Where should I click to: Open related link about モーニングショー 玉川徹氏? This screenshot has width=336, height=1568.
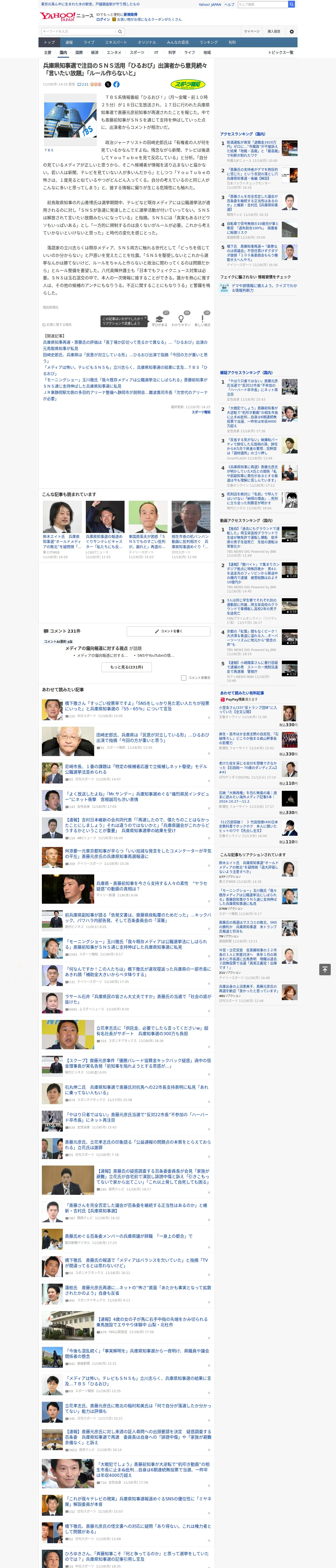125,383
